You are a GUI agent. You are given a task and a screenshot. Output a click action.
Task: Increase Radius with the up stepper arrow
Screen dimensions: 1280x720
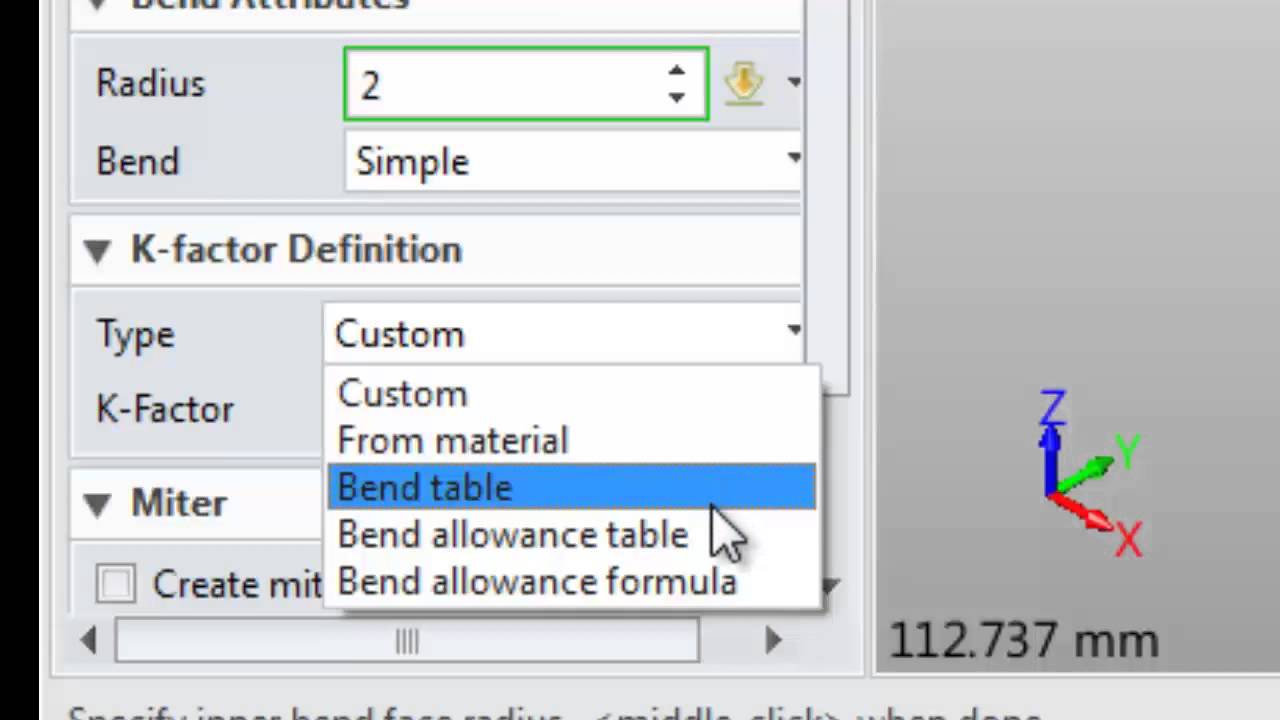tap(677, 72)
